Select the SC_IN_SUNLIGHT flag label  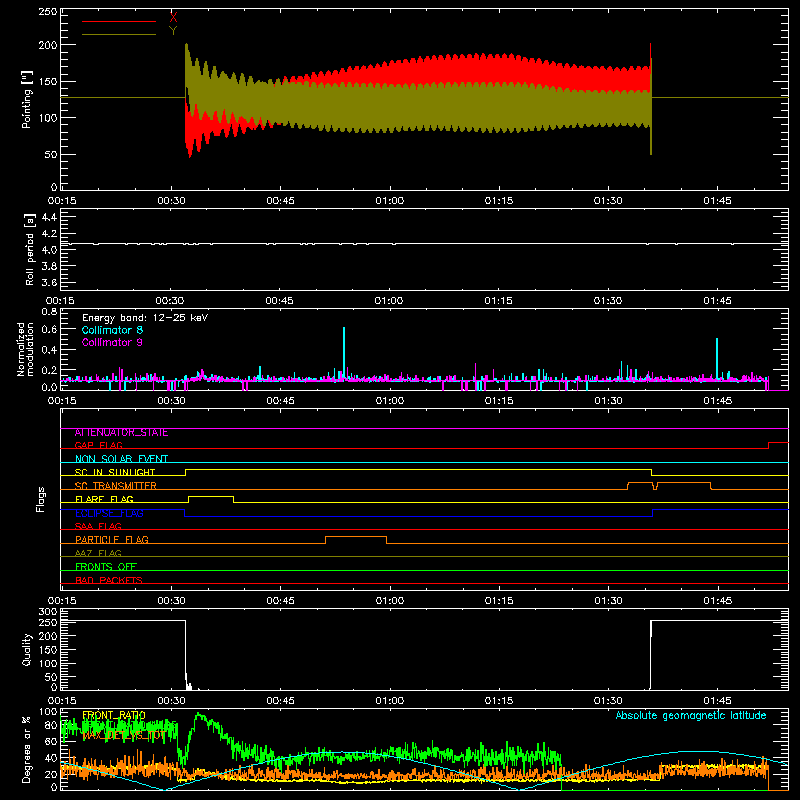click(x=115, y=472)
